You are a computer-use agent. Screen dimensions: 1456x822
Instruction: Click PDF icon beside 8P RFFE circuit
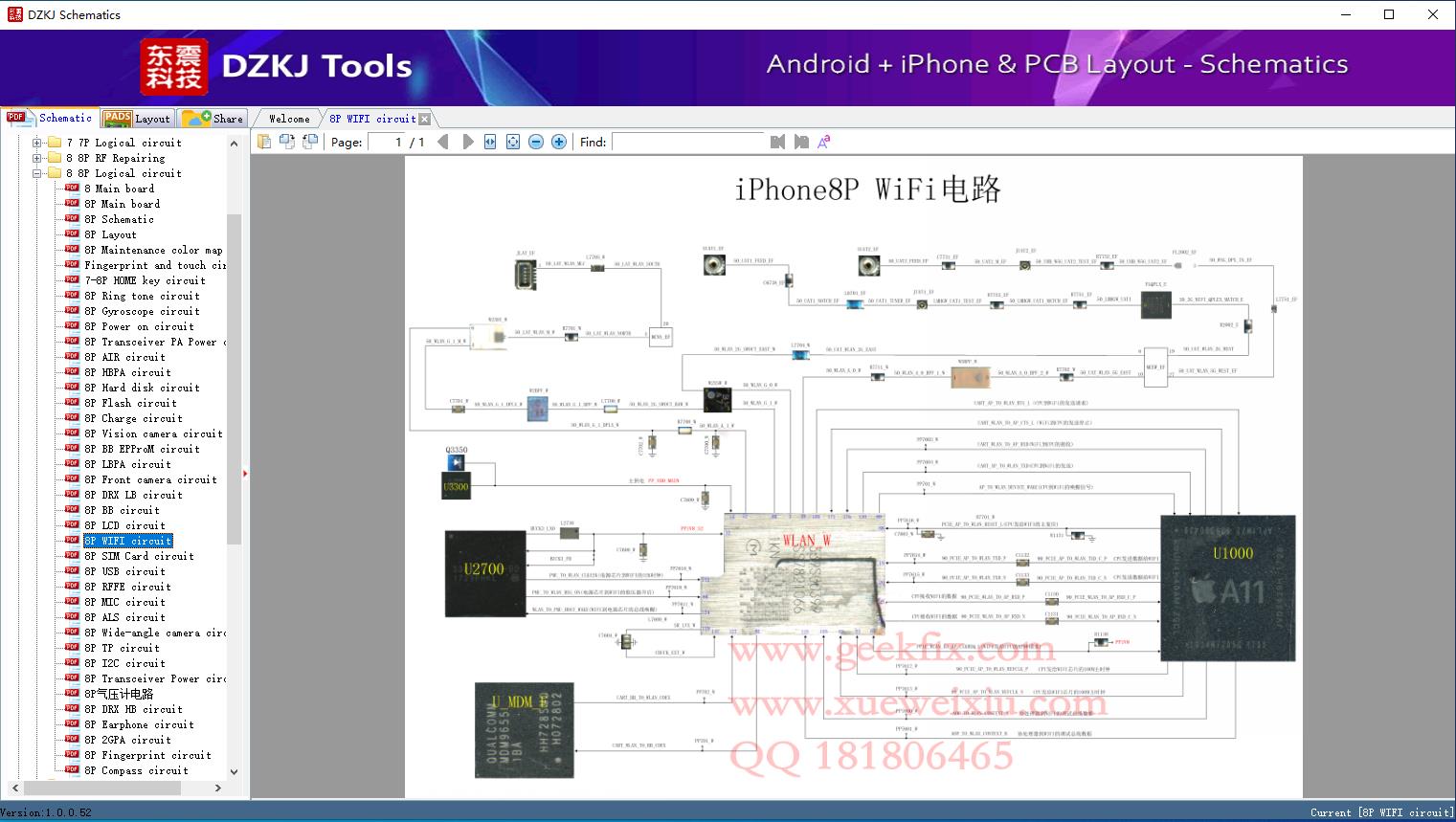pos(72,586)
